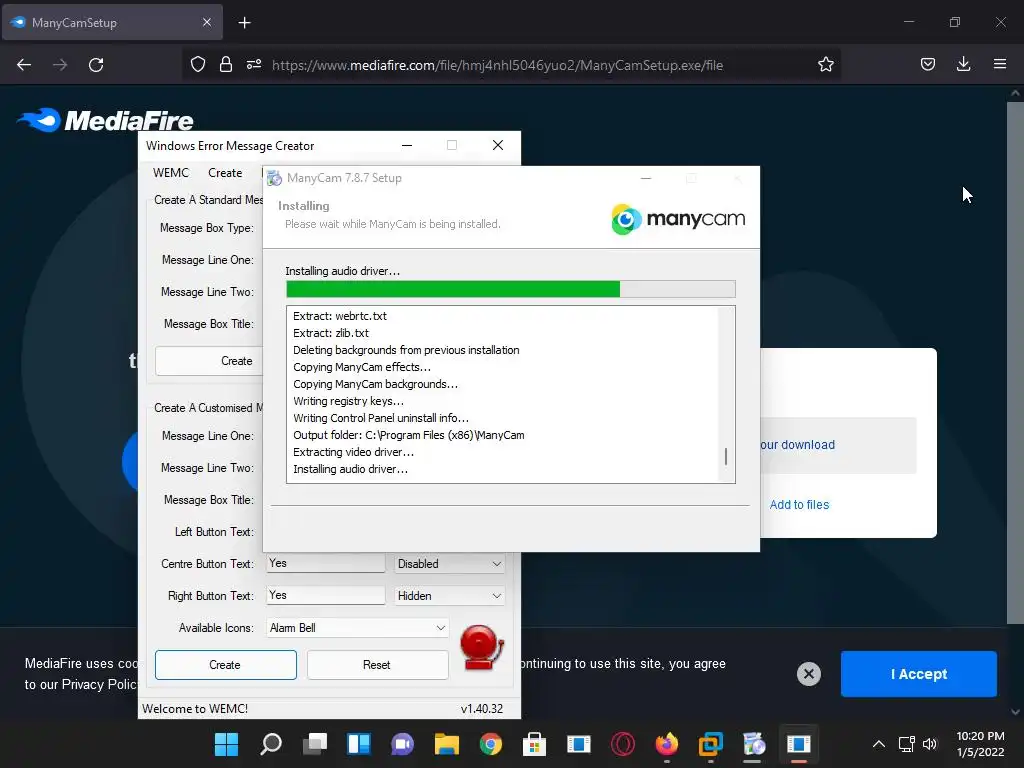This screenshot has height=768, width=1024.
Task: Switch to ManyCam installer taskbar icon
Action: pyautogui.click(x=754, y=744)
